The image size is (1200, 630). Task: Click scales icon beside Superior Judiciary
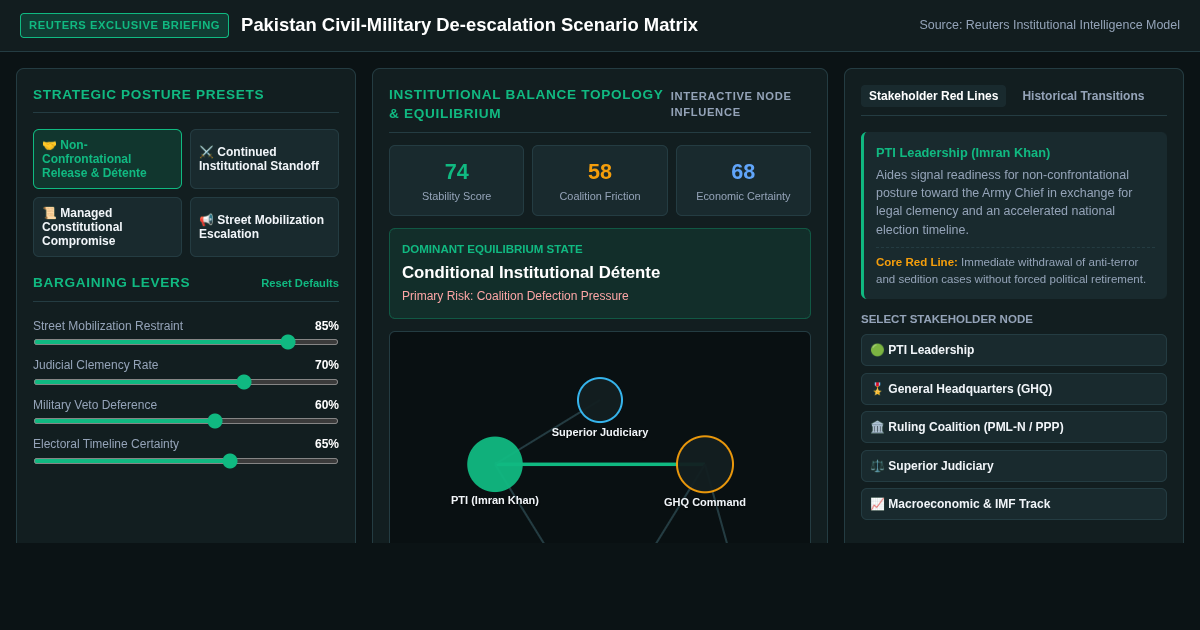coord(877,466)
